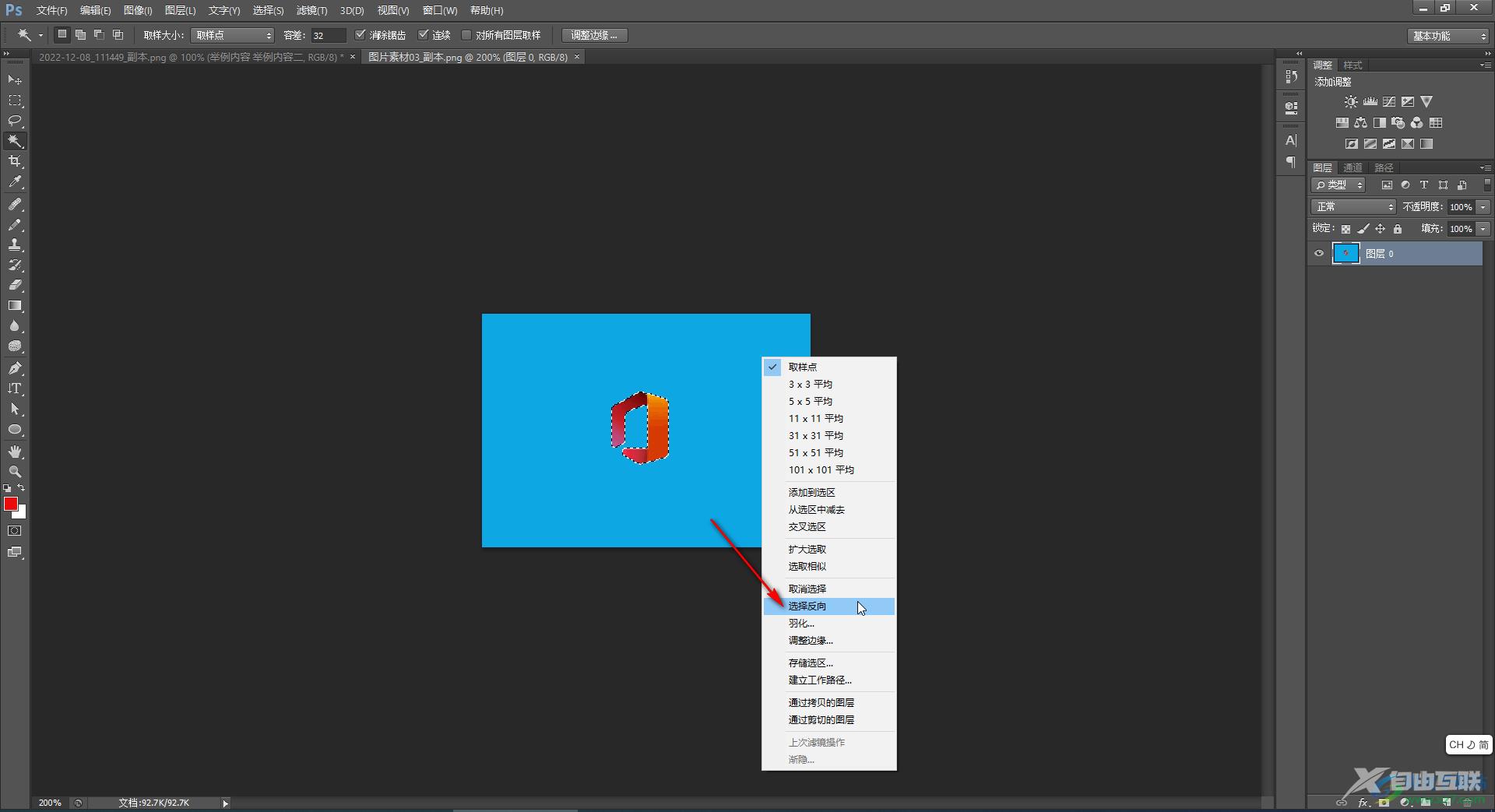Open the blend mode 正常 dropdown
Screen dimensions: 1495x812
tap(1353, 207)
